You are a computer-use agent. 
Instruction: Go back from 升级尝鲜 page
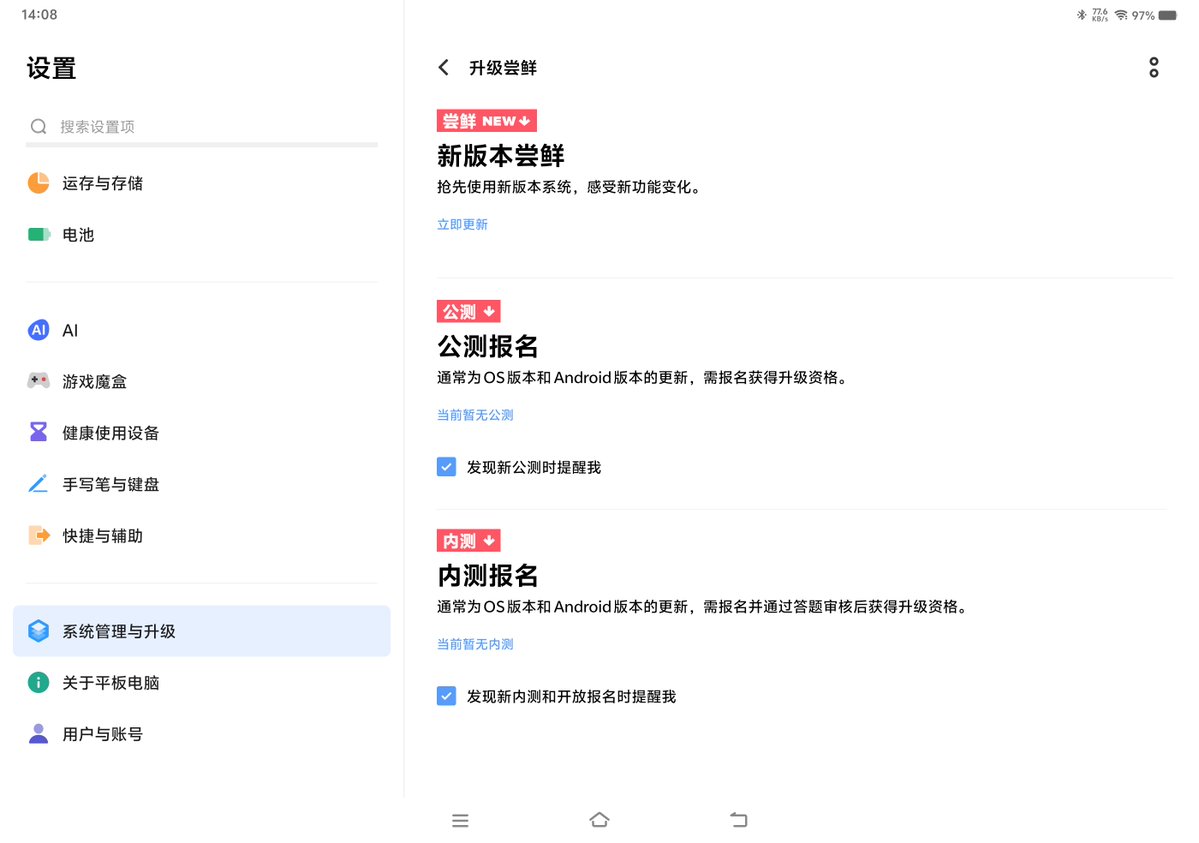[x=444, y=67]
